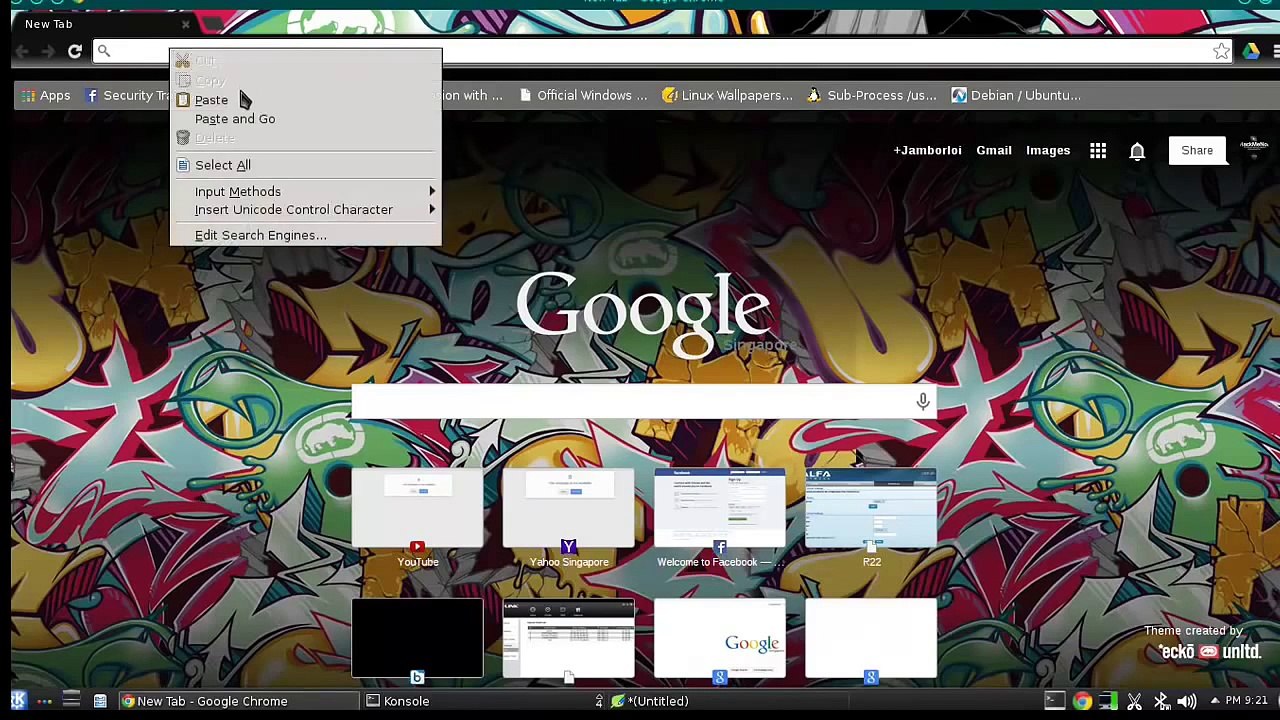Viewport: 1280px width, 720px height.
Task: Open the +Jamborloi Google+ link
Action: click(x=927, y=150)
